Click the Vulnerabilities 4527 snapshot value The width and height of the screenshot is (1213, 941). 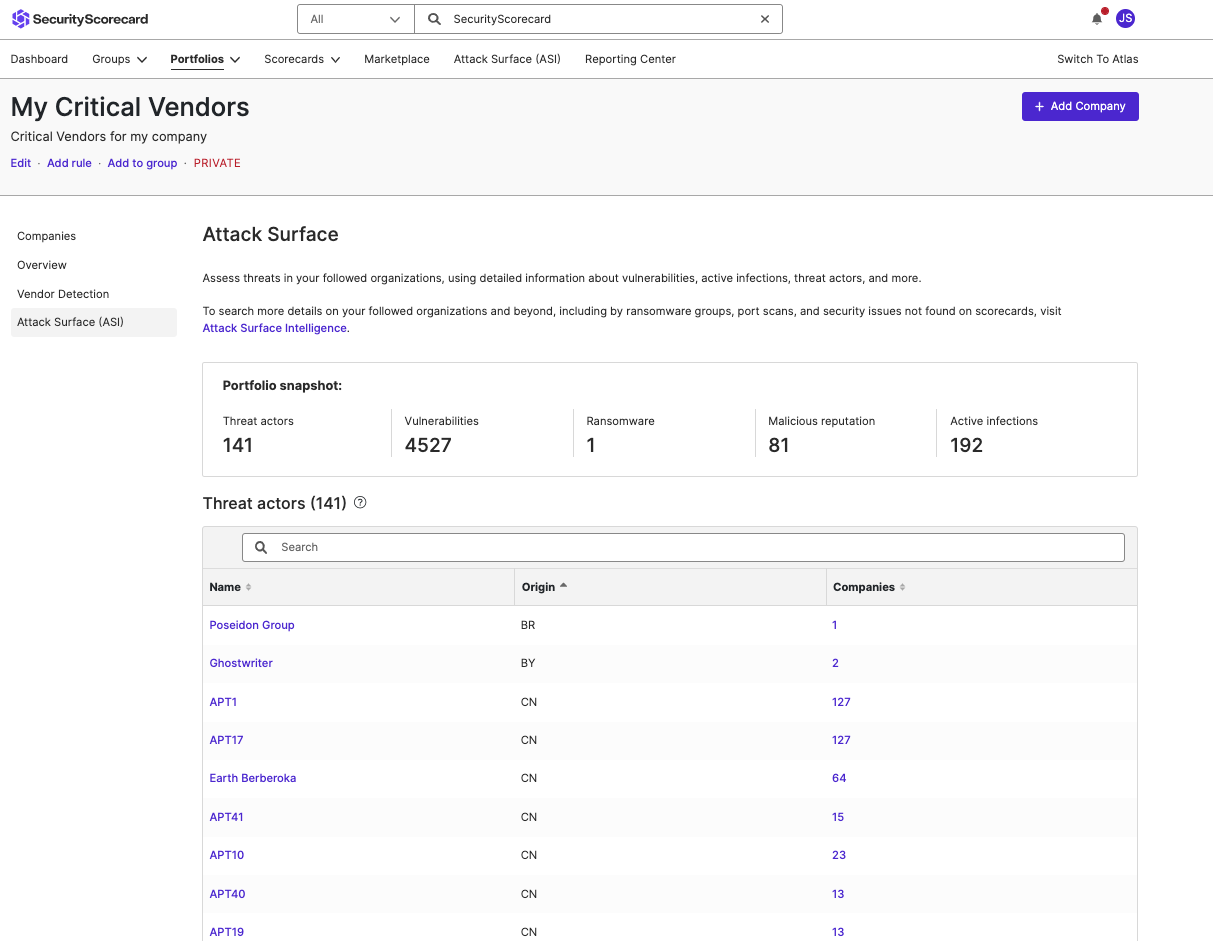click(428, 445)
